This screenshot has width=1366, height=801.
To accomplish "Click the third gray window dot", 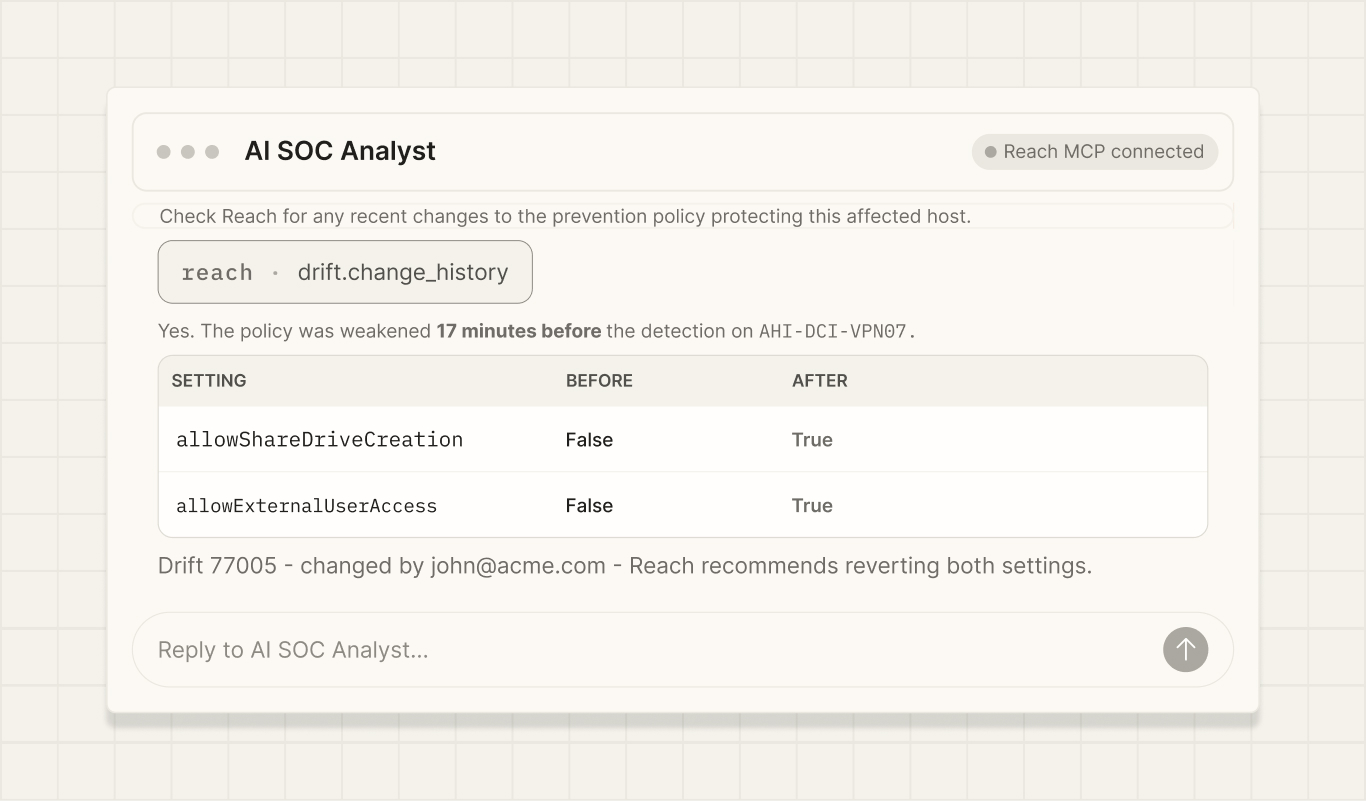I will [x=212, y=152].
